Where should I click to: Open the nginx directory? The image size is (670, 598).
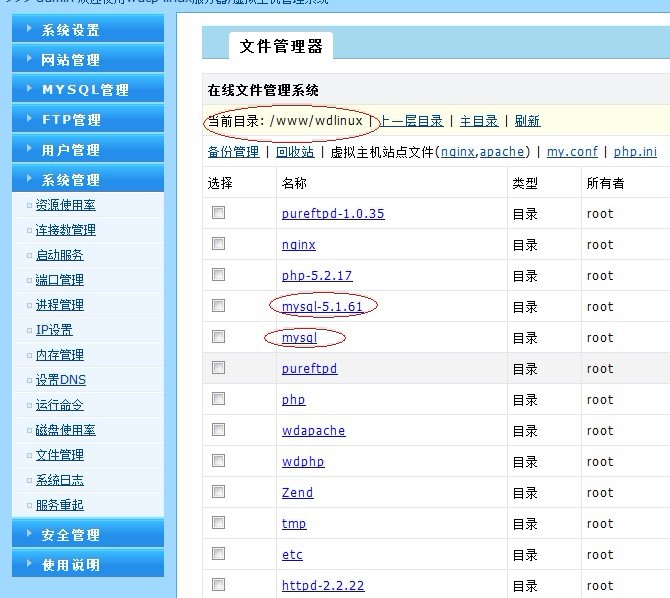(x=299, y=245)
